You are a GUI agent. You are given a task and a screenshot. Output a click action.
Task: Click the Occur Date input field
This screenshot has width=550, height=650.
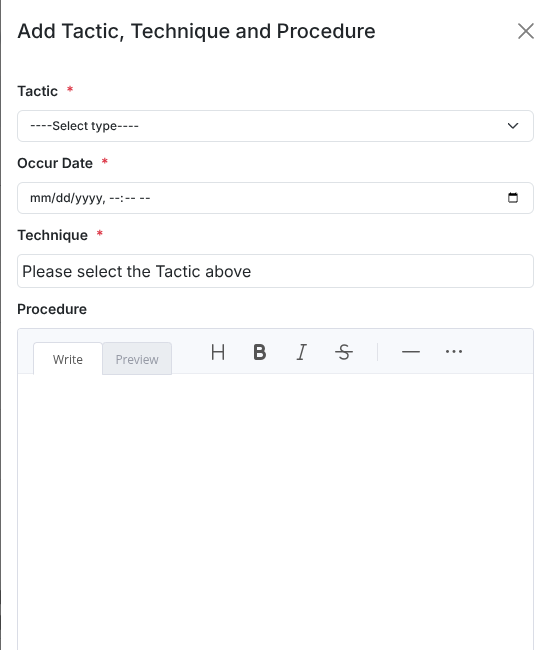point(275,198)
